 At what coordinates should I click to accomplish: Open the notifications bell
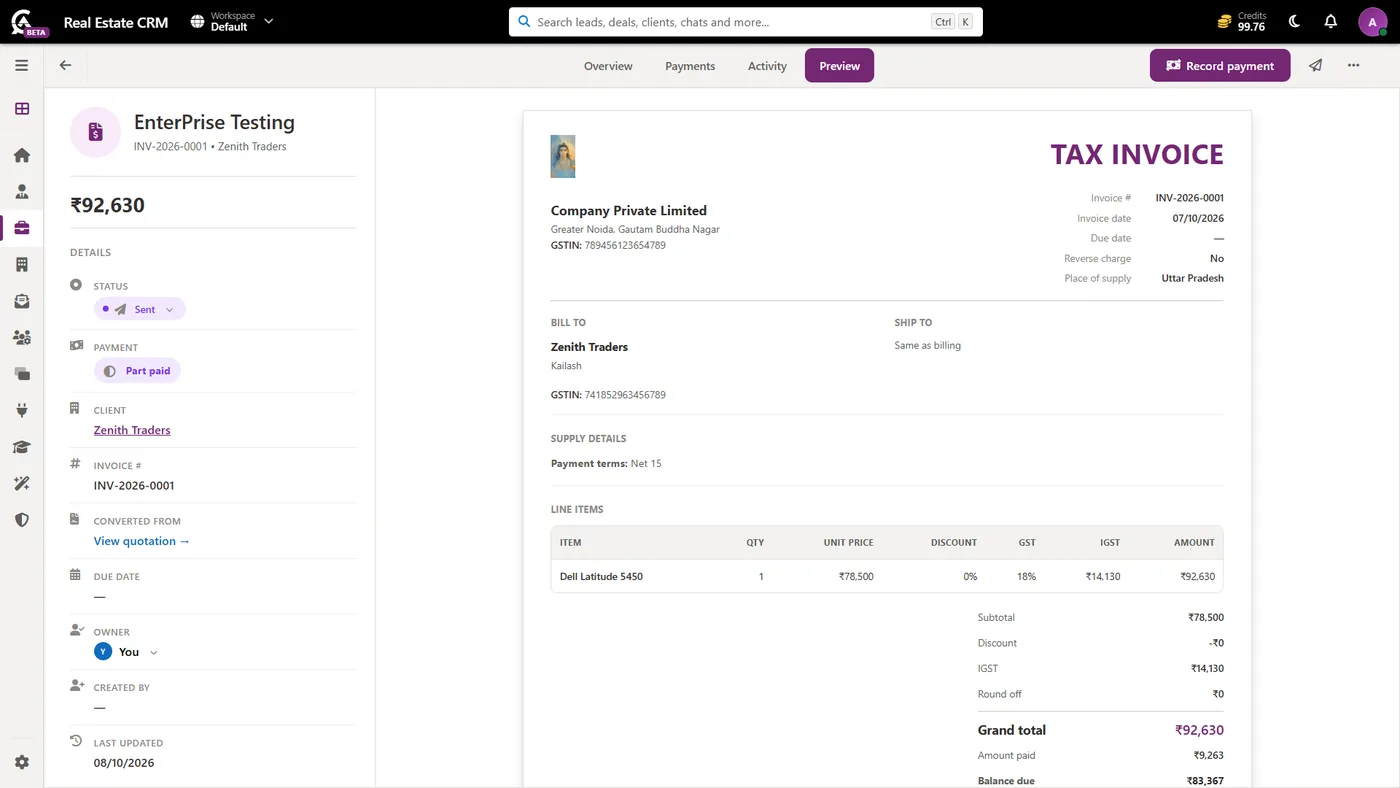(1330, 21)
